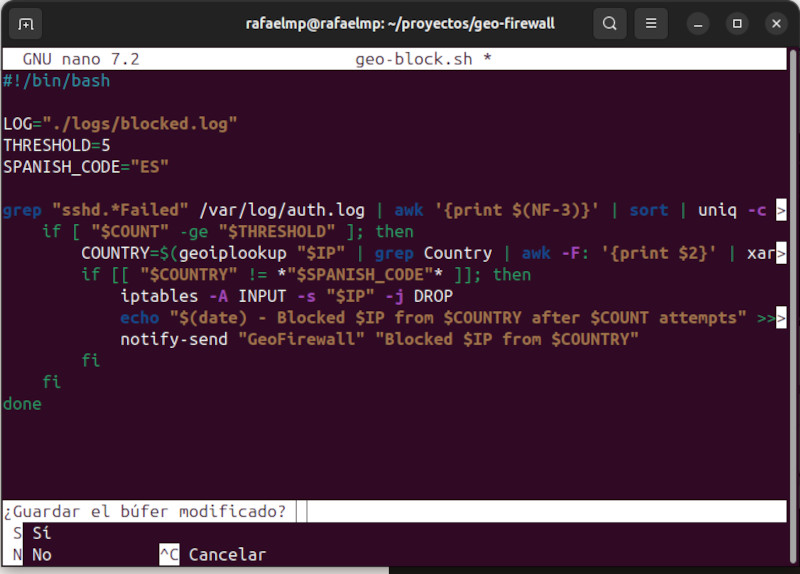
Task: Minimize the terminal window
Action: point(698,24)
